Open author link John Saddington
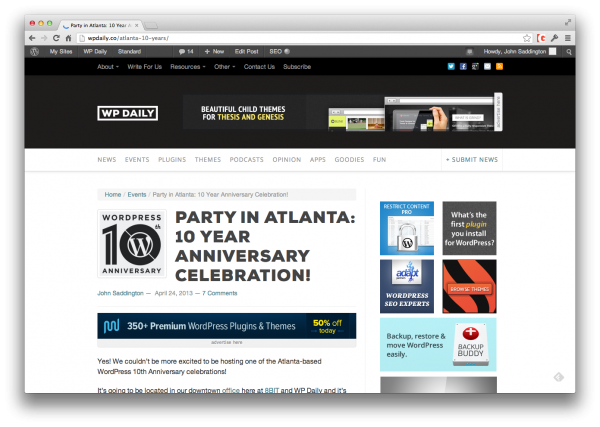The image size is (600, 427). pyautogui.click(x=120, y=293)
